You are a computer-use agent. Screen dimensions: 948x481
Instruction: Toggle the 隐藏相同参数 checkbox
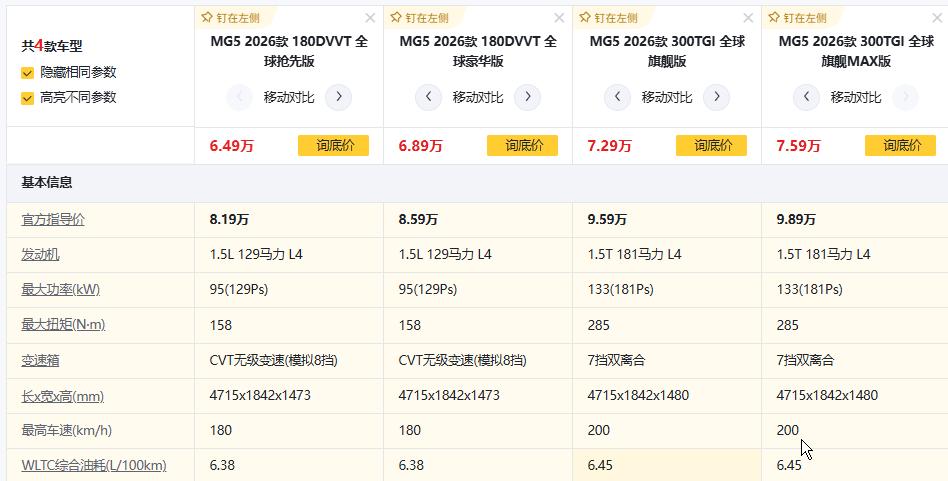(x=27, y=73)
